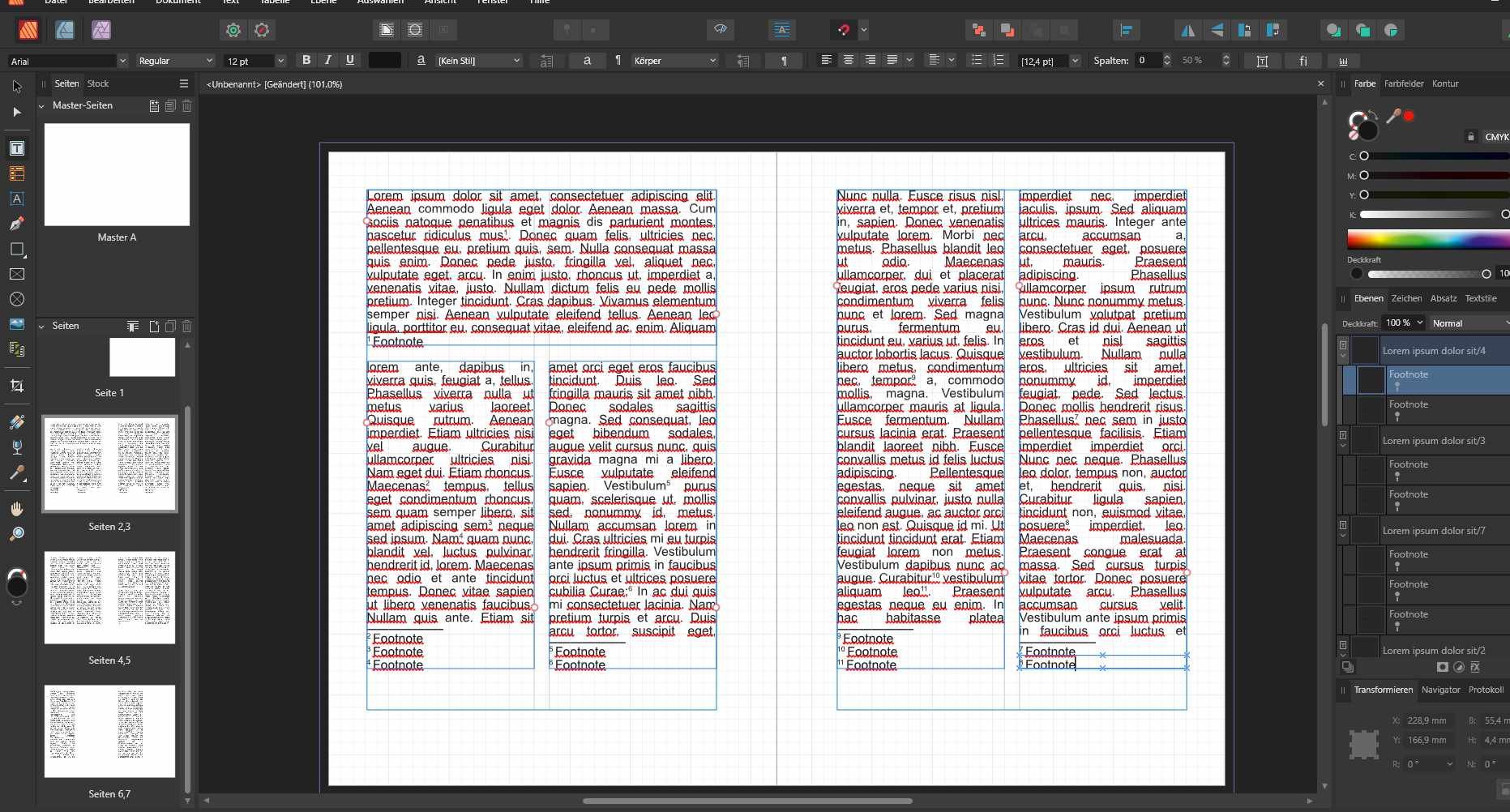Toggle preview mode eye icon
The width and height of the screenshot is (1510, 812).
point(721,31)
